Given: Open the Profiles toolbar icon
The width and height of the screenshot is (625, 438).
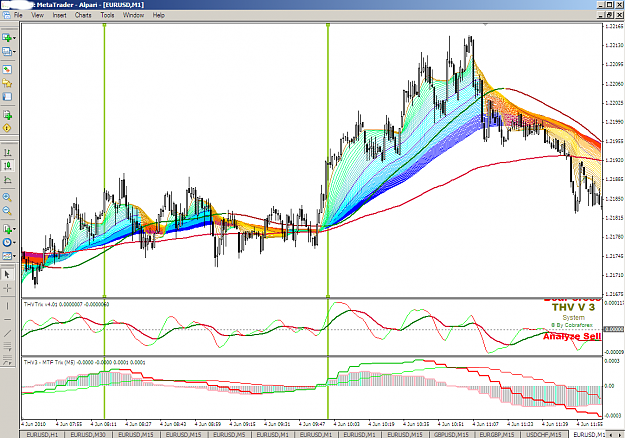Looking at the screenshot, I should pos(6,51).
